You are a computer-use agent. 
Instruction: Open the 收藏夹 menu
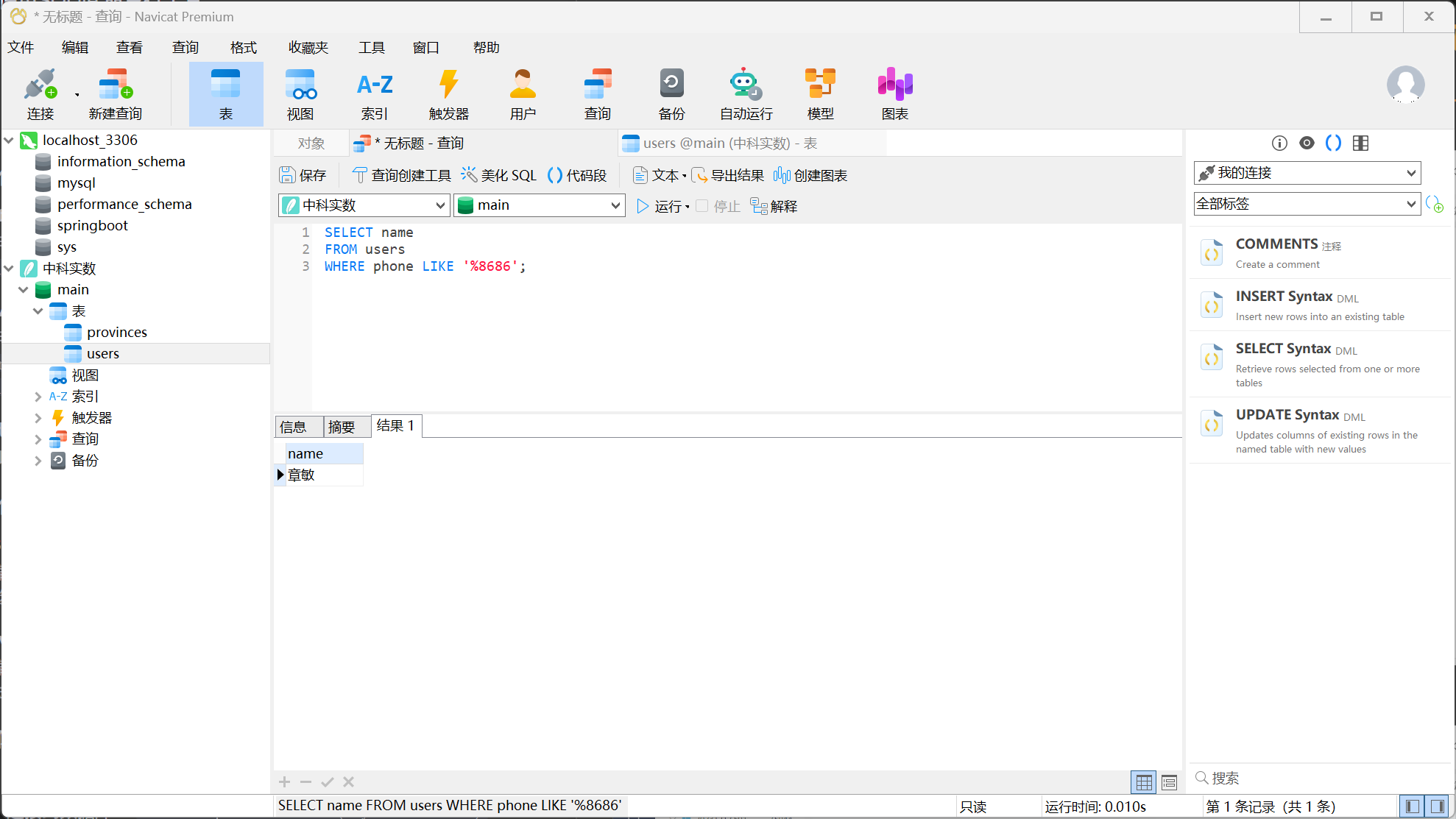[x=308, y=48]
